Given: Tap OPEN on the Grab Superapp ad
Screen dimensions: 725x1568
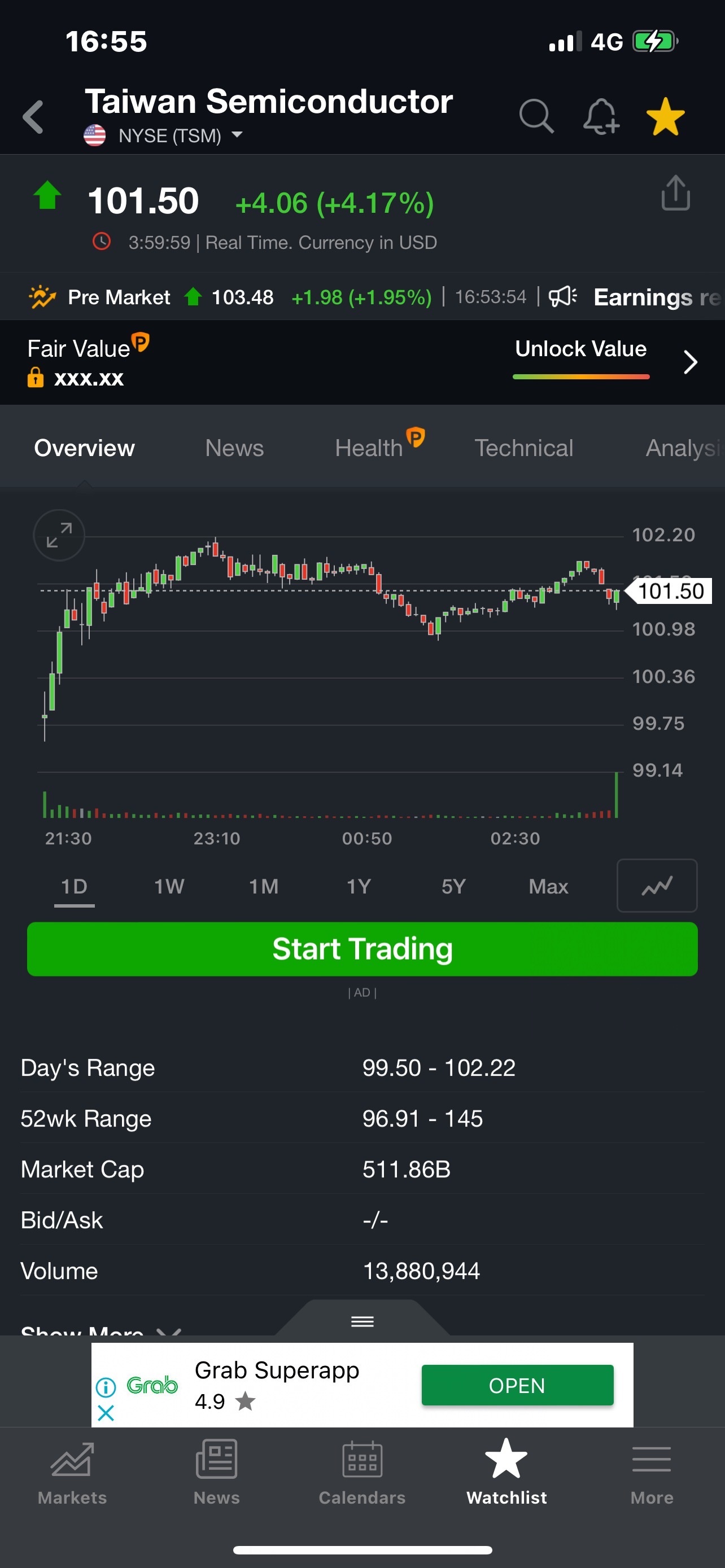Looking at the screenshot, I should (x=517, y=1385).
